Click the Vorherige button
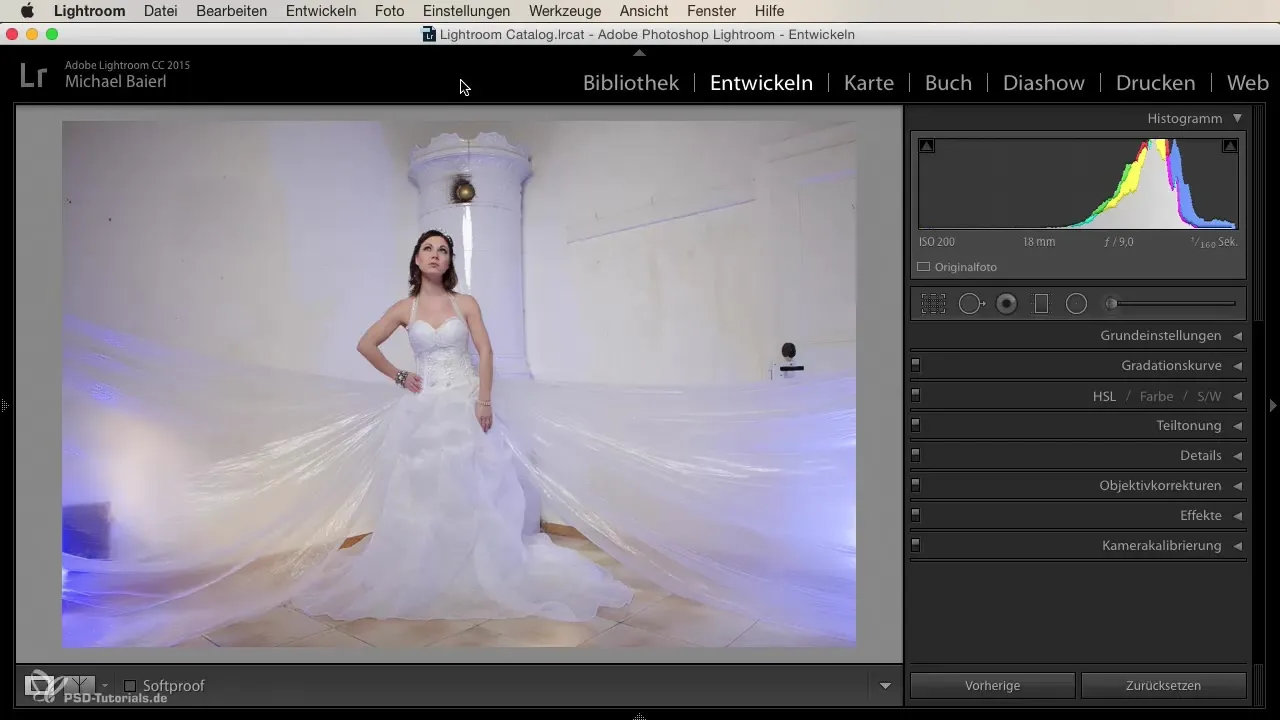 [x=993, y=685]
